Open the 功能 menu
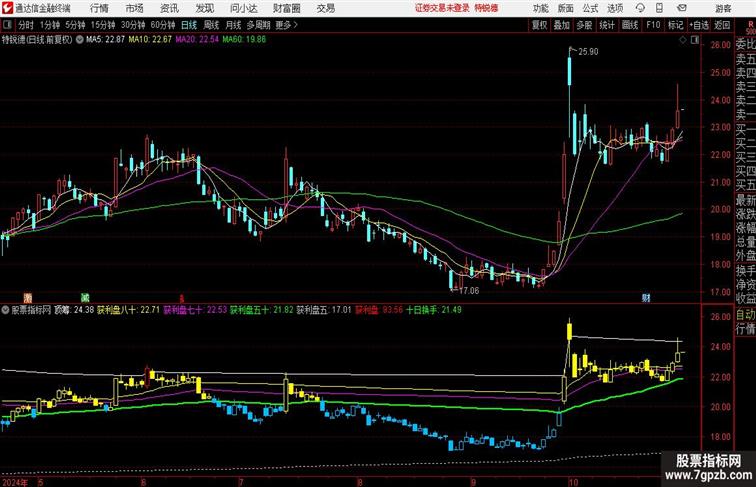This screenshot has width=756, height=487. [540, 8]
